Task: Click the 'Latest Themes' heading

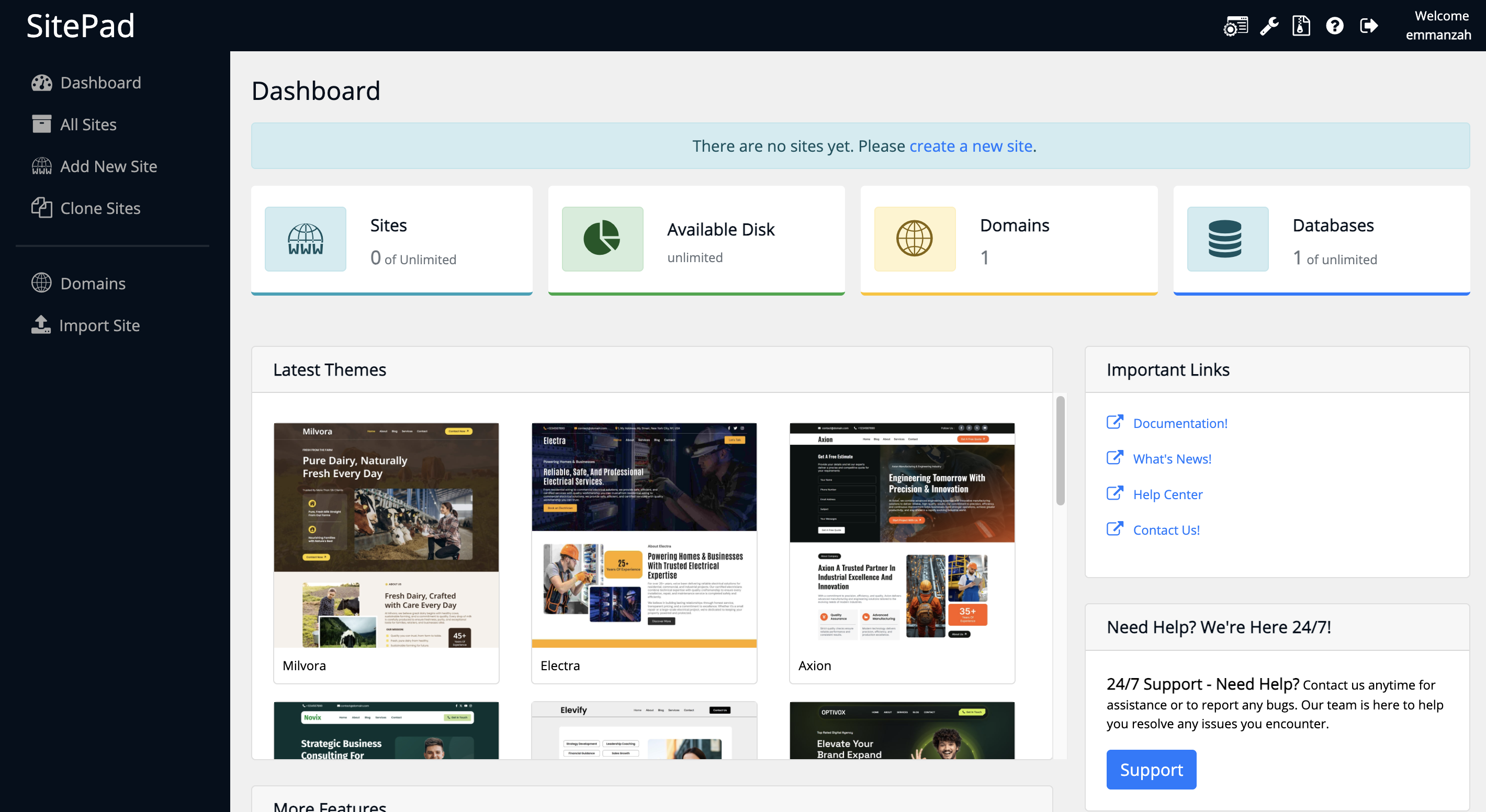Action: click(x=330, y=370)
